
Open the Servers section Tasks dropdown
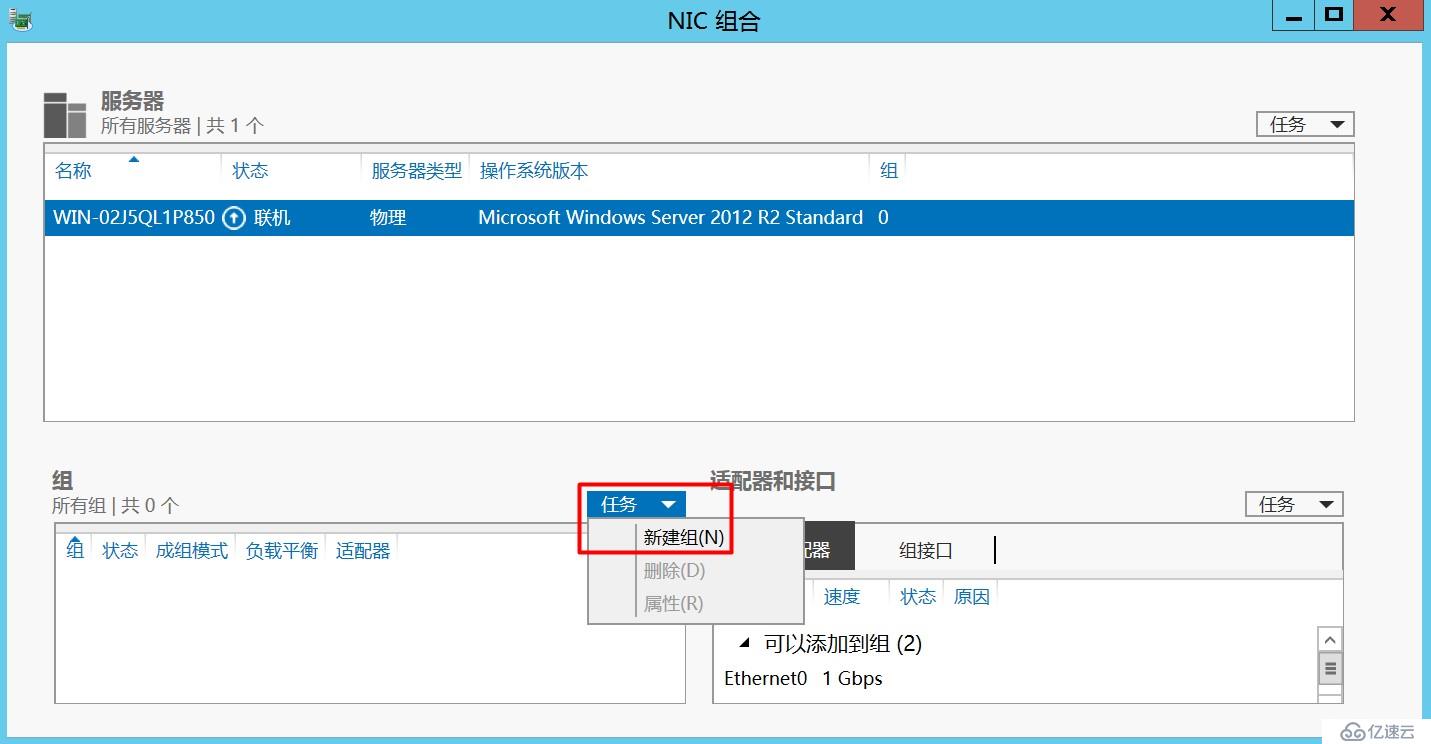[1305, 124]
